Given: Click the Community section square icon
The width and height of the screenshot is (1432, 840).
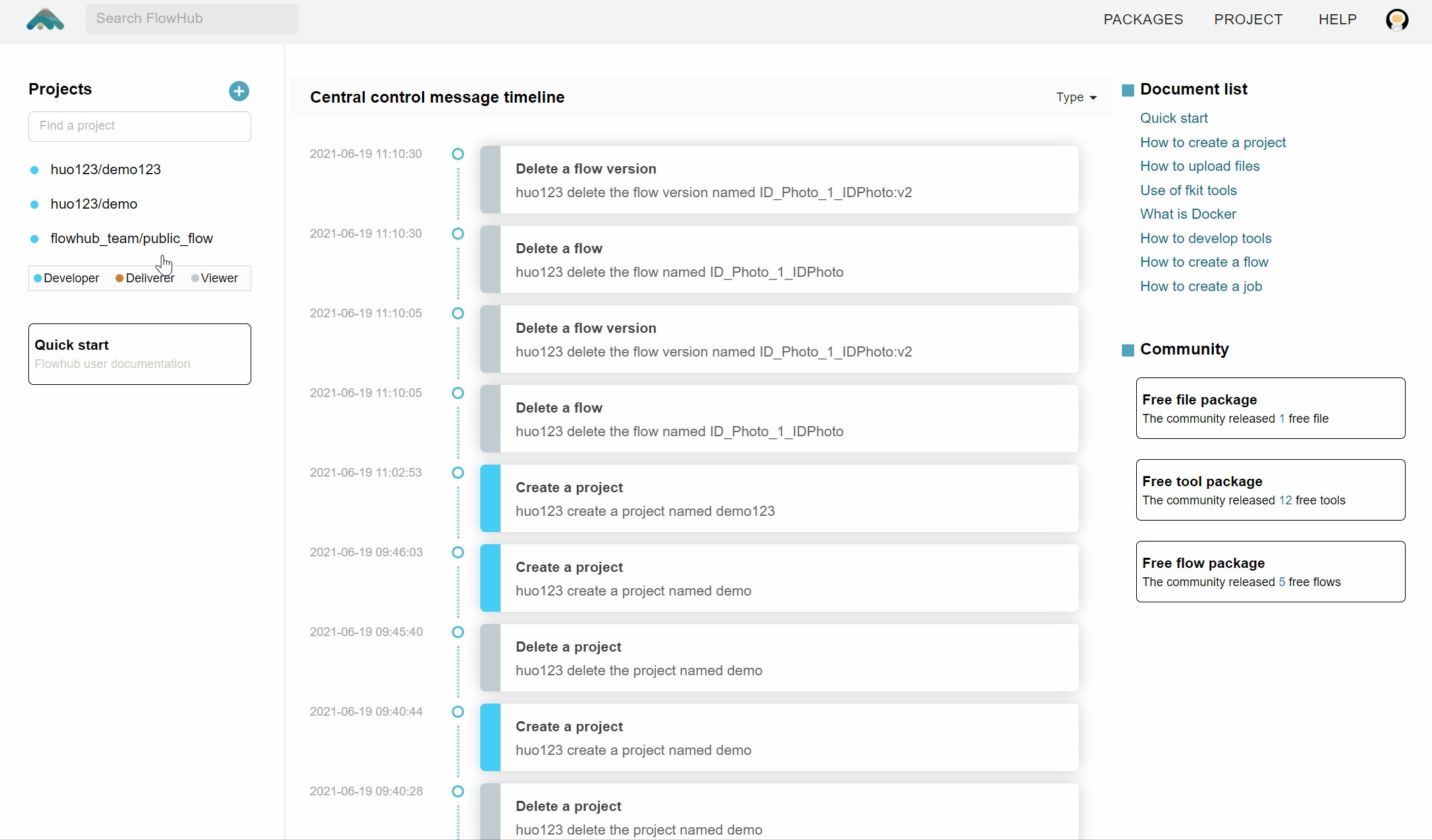Looking at the screenshot, I should coord(1127,350).
